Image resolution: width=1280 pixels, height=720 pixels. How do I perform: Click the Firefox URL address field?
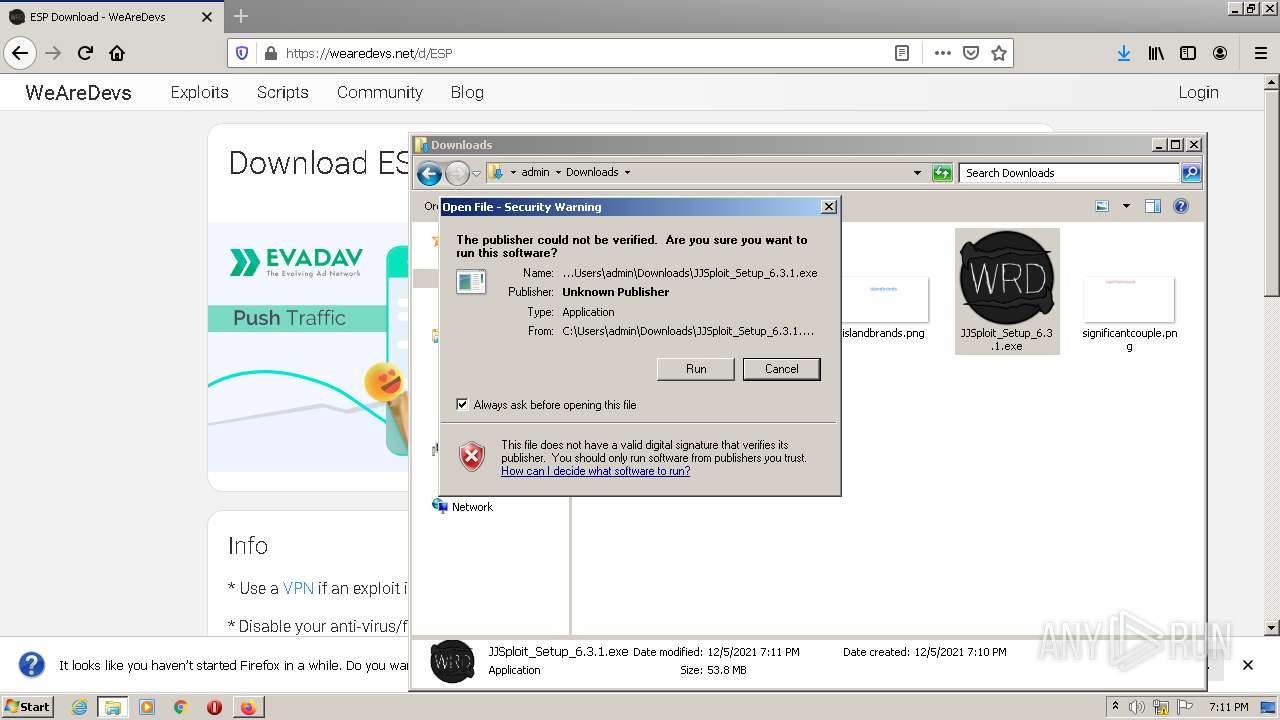pos(585,53)
